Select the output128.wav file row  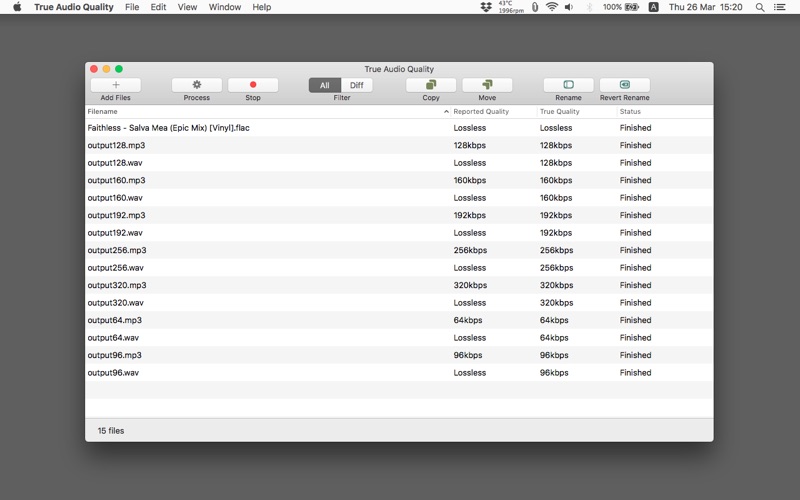399,163
